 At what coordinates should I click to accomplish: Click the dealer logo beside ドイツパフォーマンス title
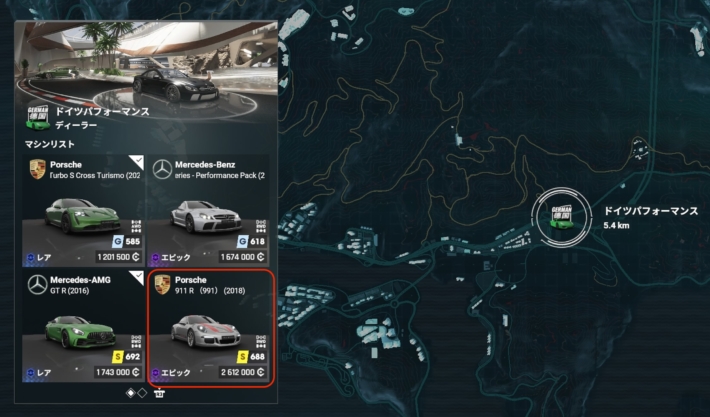click(38, 118)
